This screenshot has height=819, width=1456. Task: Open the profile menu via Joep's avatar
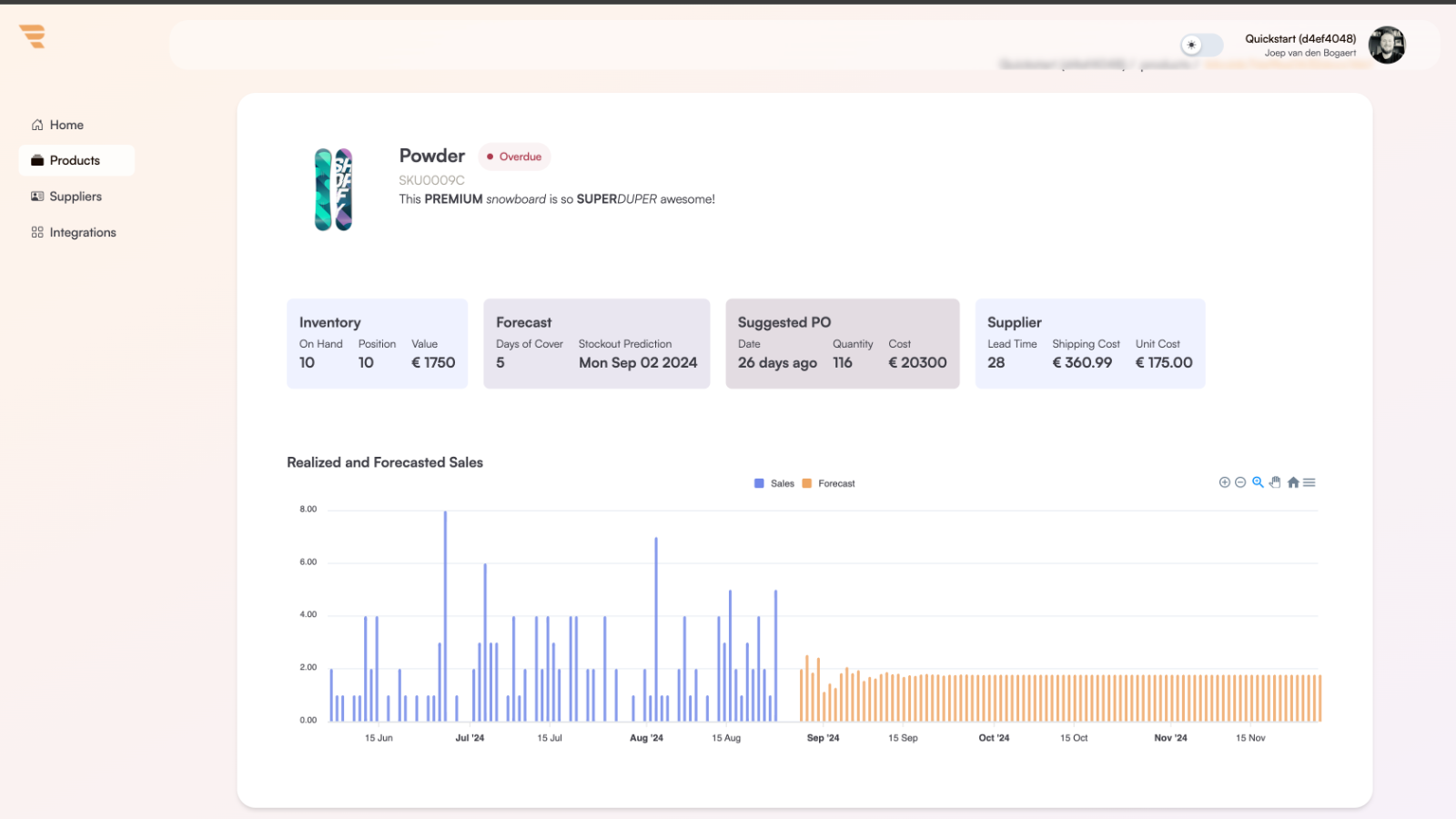tap(1387, 45)
